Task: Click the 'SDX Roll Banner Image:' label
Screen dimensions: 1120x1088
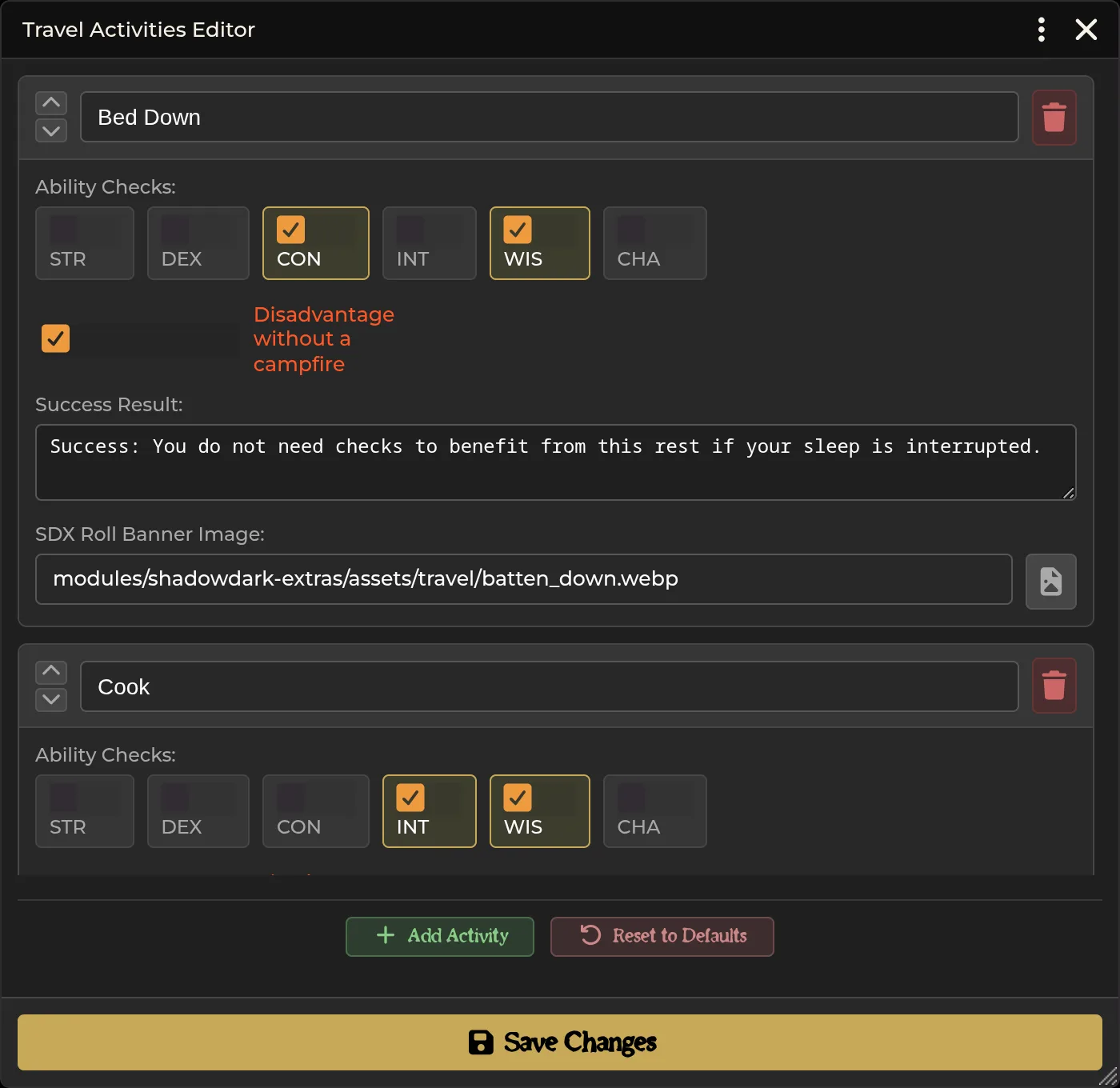Action: pos(150,534)
